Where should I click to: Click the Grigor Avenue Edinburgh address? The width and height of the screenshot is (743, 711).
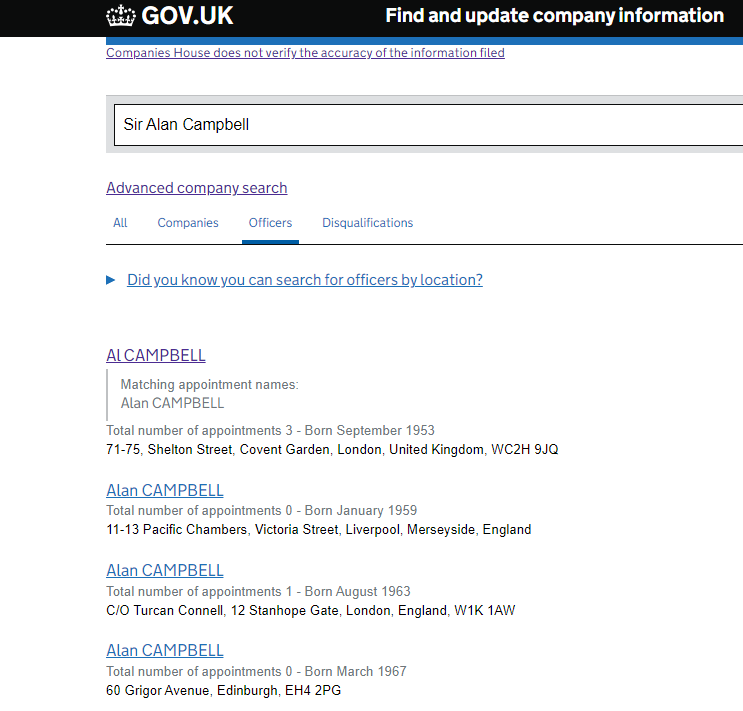click(x=224, y=691)
